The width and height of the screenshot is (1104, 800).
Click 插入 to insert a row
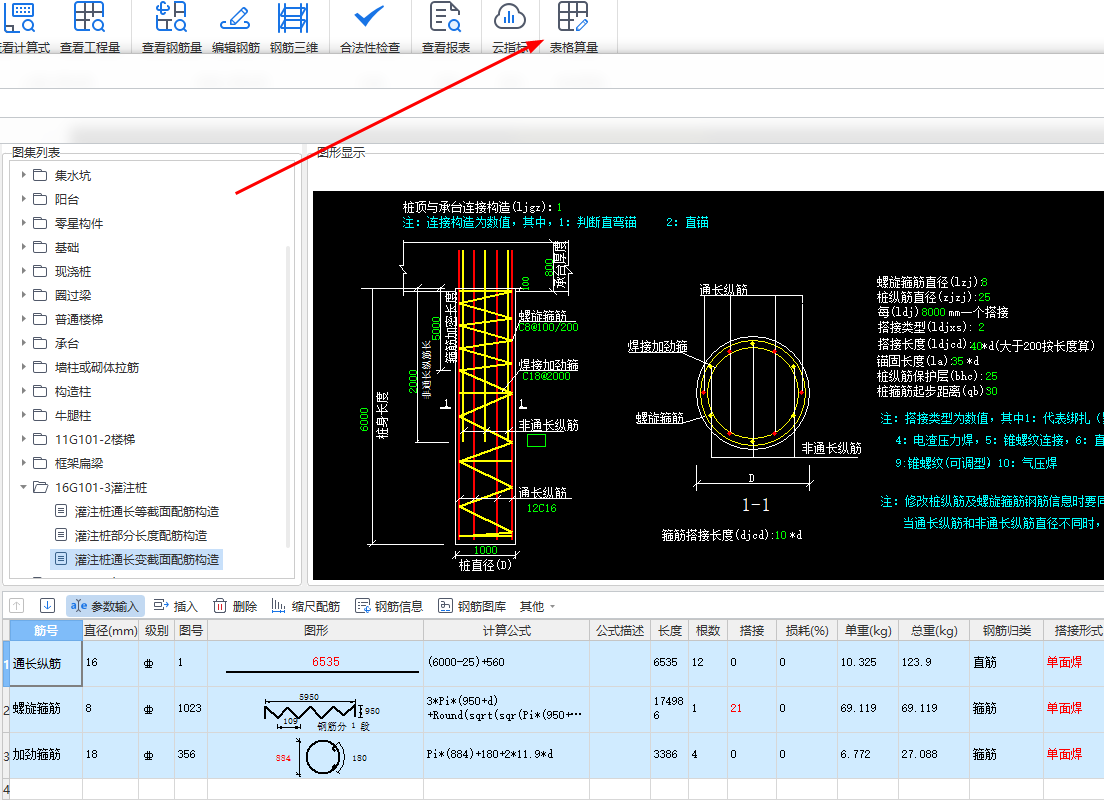[x=175, y=606]
